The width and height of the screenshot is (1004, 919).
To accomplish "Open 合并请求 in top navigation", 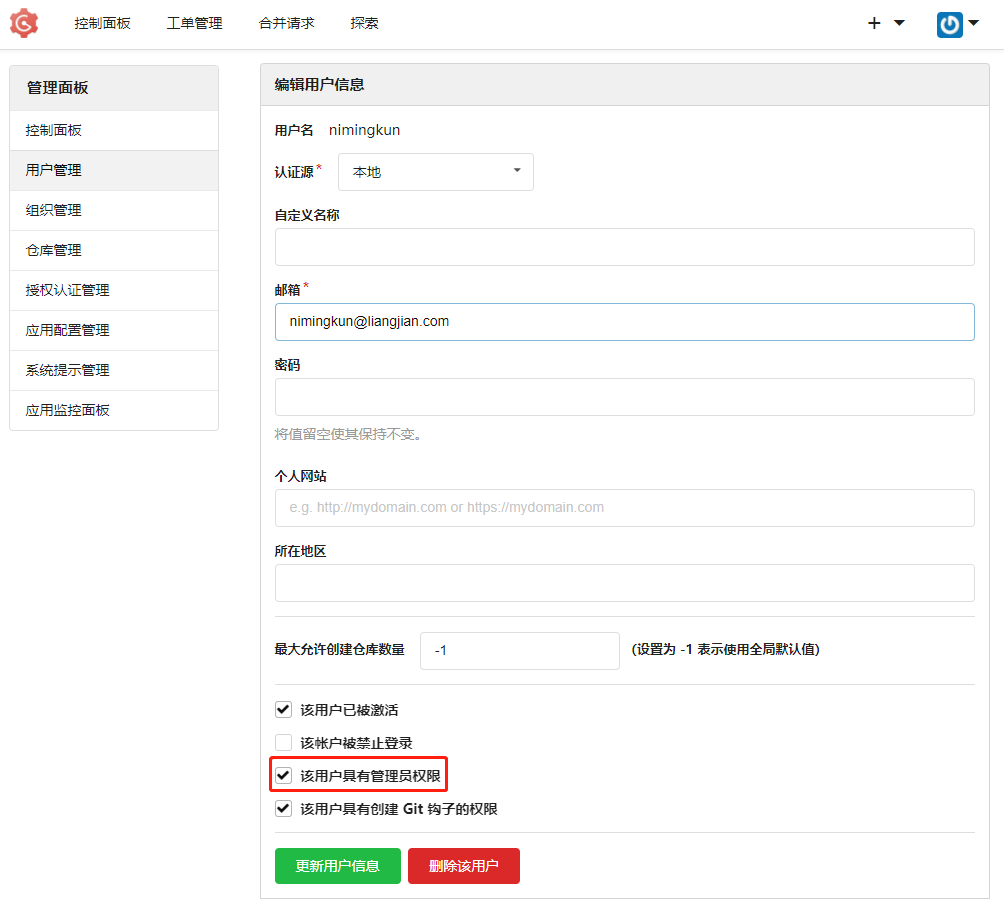I will [x=286, y=23].
